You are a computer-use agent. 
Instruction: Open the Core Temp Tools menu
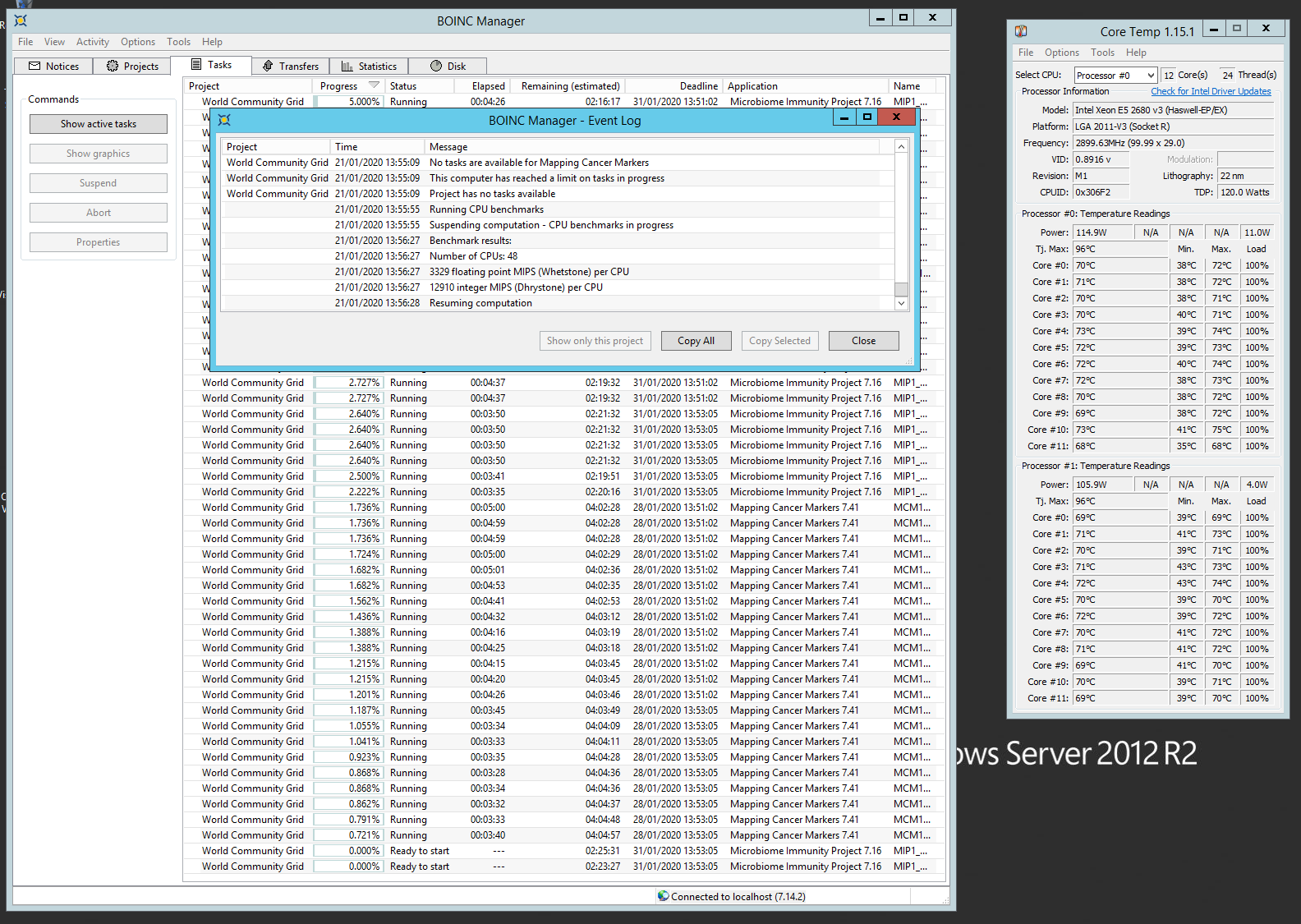click(1102, 53)
